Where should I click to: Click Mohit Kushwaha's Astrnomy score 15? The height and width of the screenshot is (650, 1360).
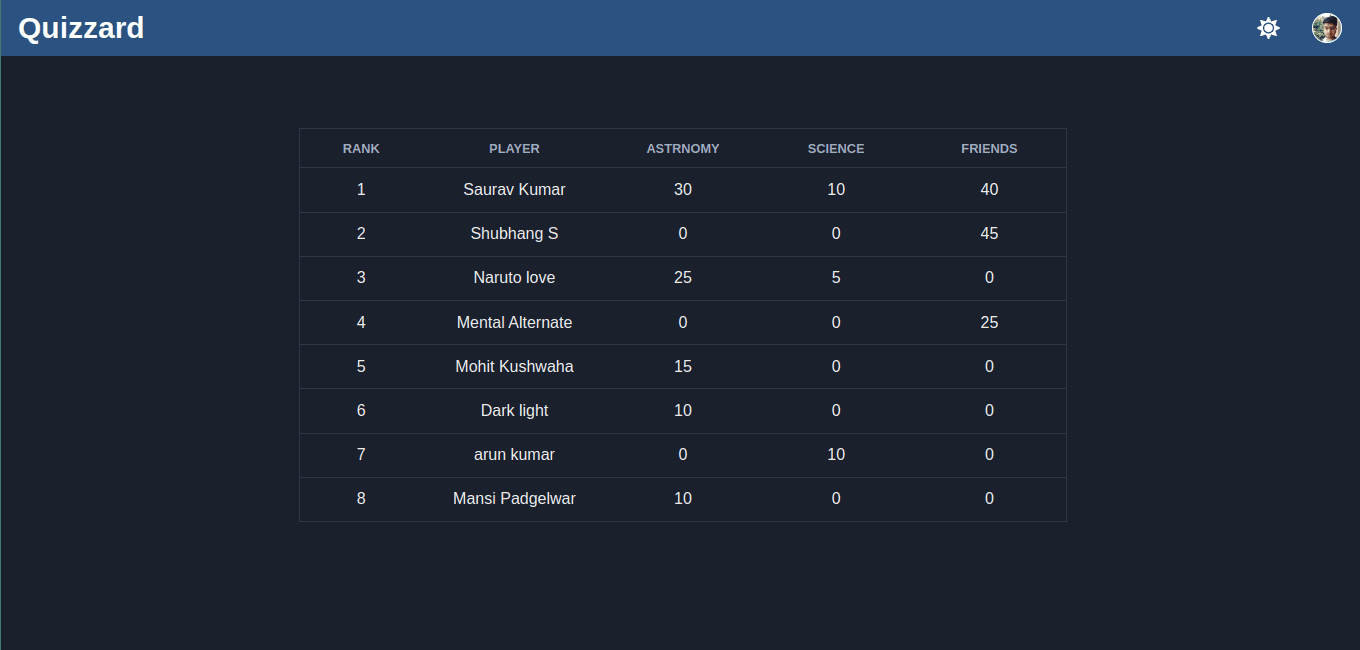(x=683, y=366)
